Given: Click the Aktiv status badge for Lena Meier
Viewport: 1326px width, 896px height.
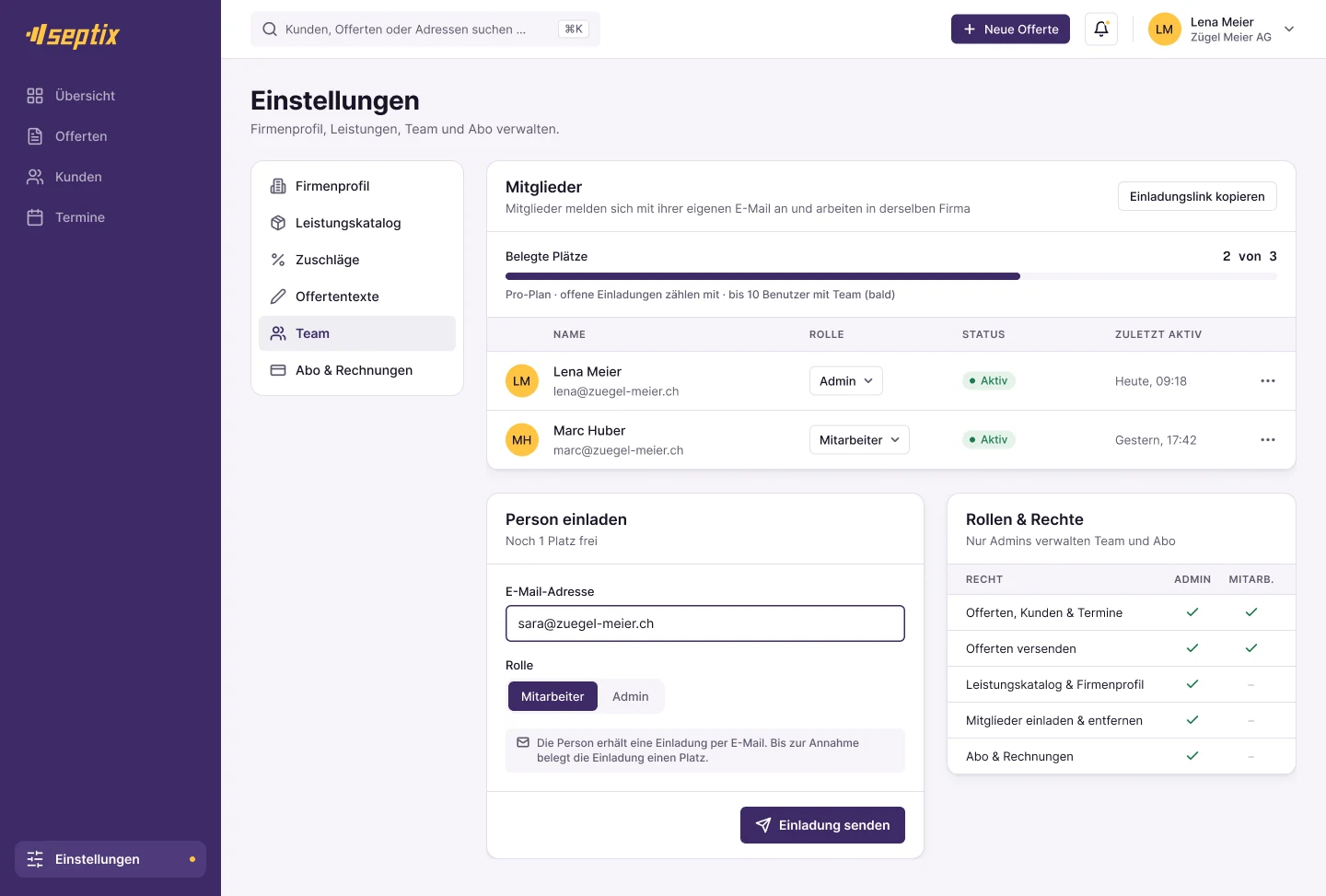Looking at the screenshot, I should click(989, 381).
